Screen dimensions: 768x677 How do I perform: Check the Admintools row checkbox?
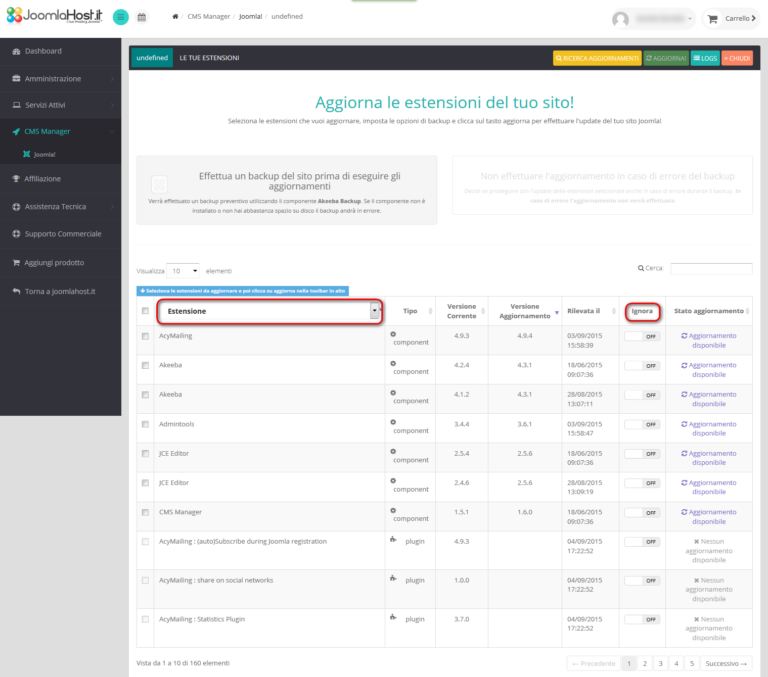click(x=146, y=425)
